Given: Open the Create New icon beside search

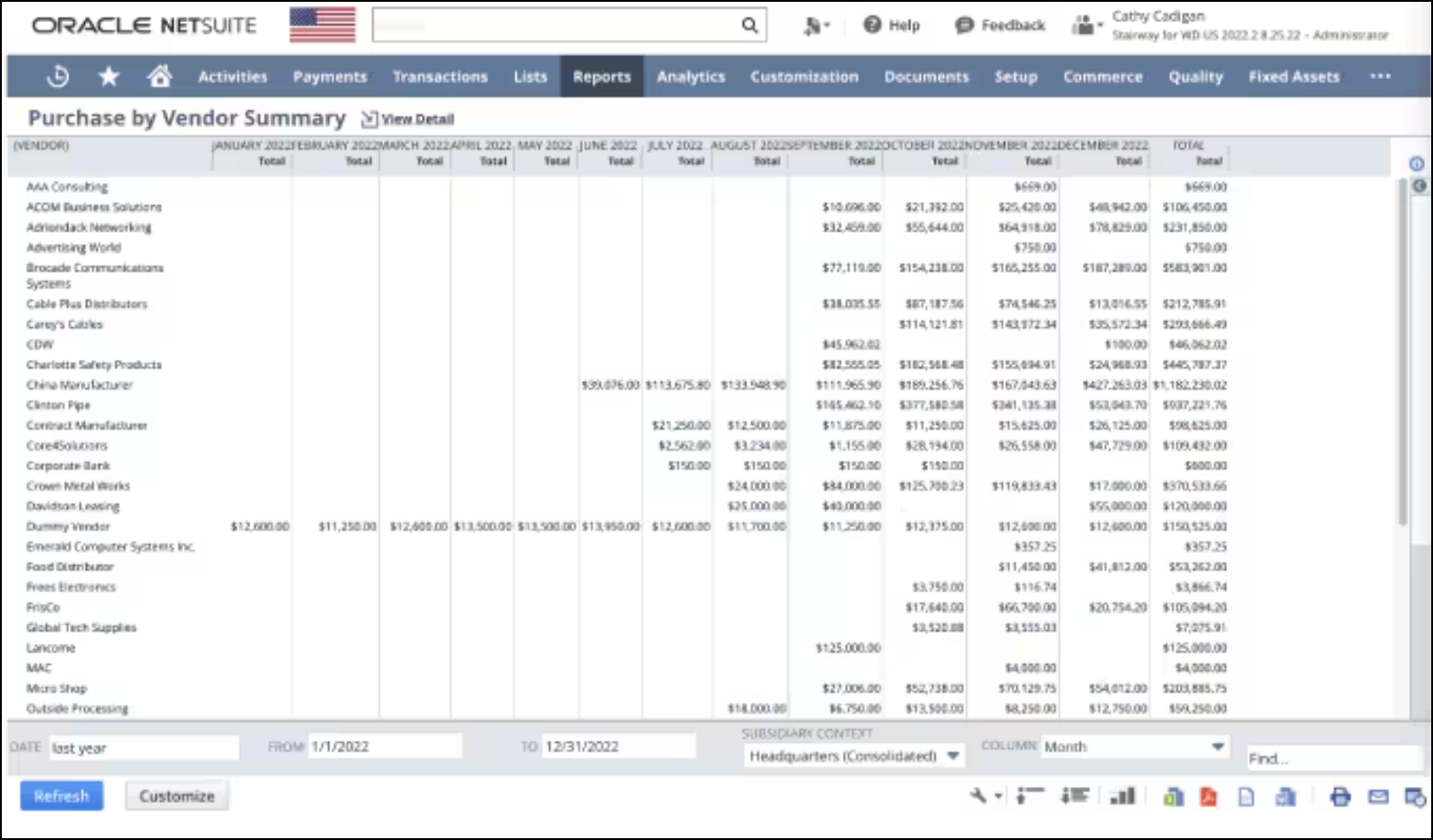Looking at the screenshot, I should (813, 26).
